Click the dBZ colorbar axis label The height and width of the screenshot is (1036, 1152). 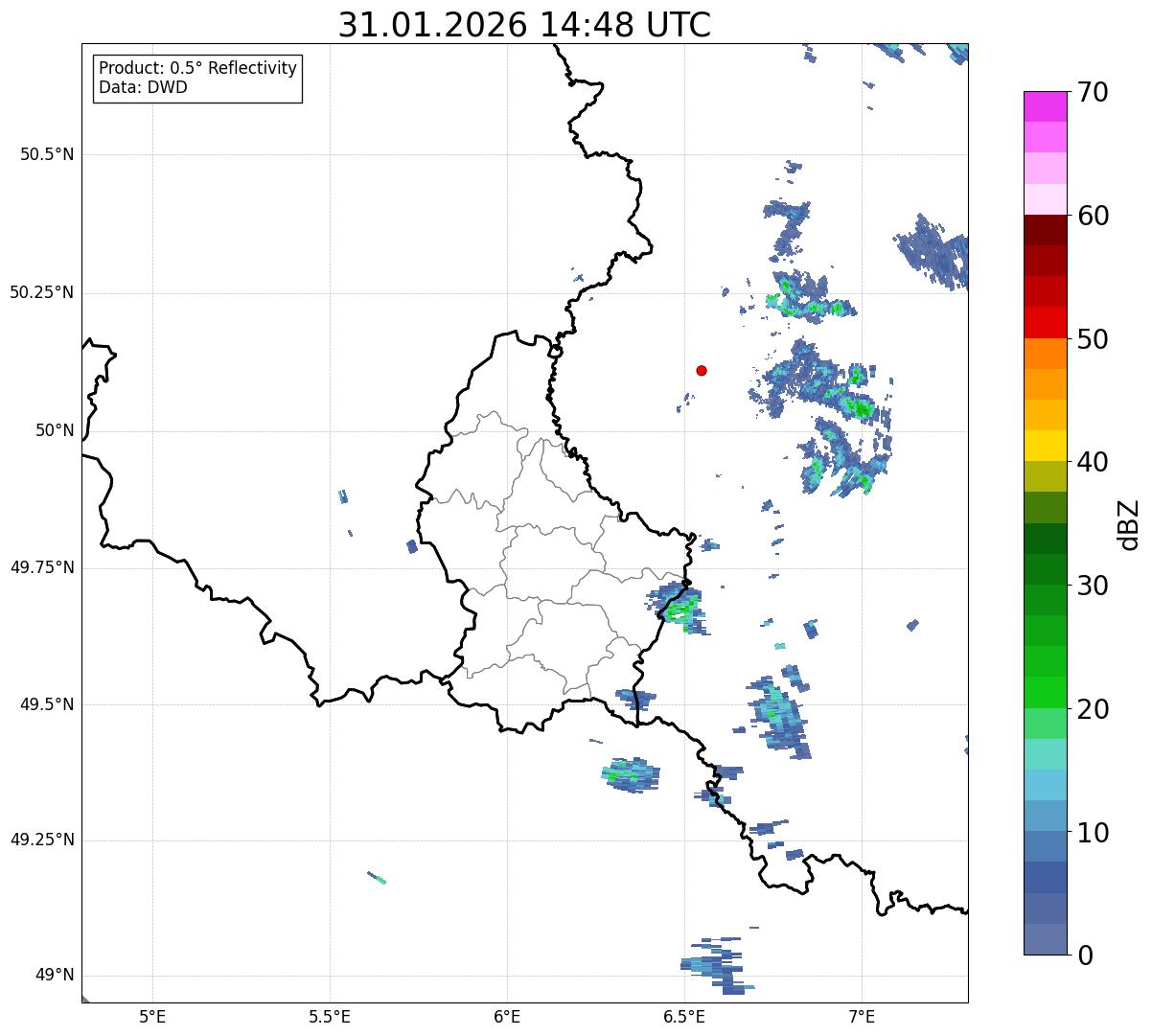click(1129, 523)
